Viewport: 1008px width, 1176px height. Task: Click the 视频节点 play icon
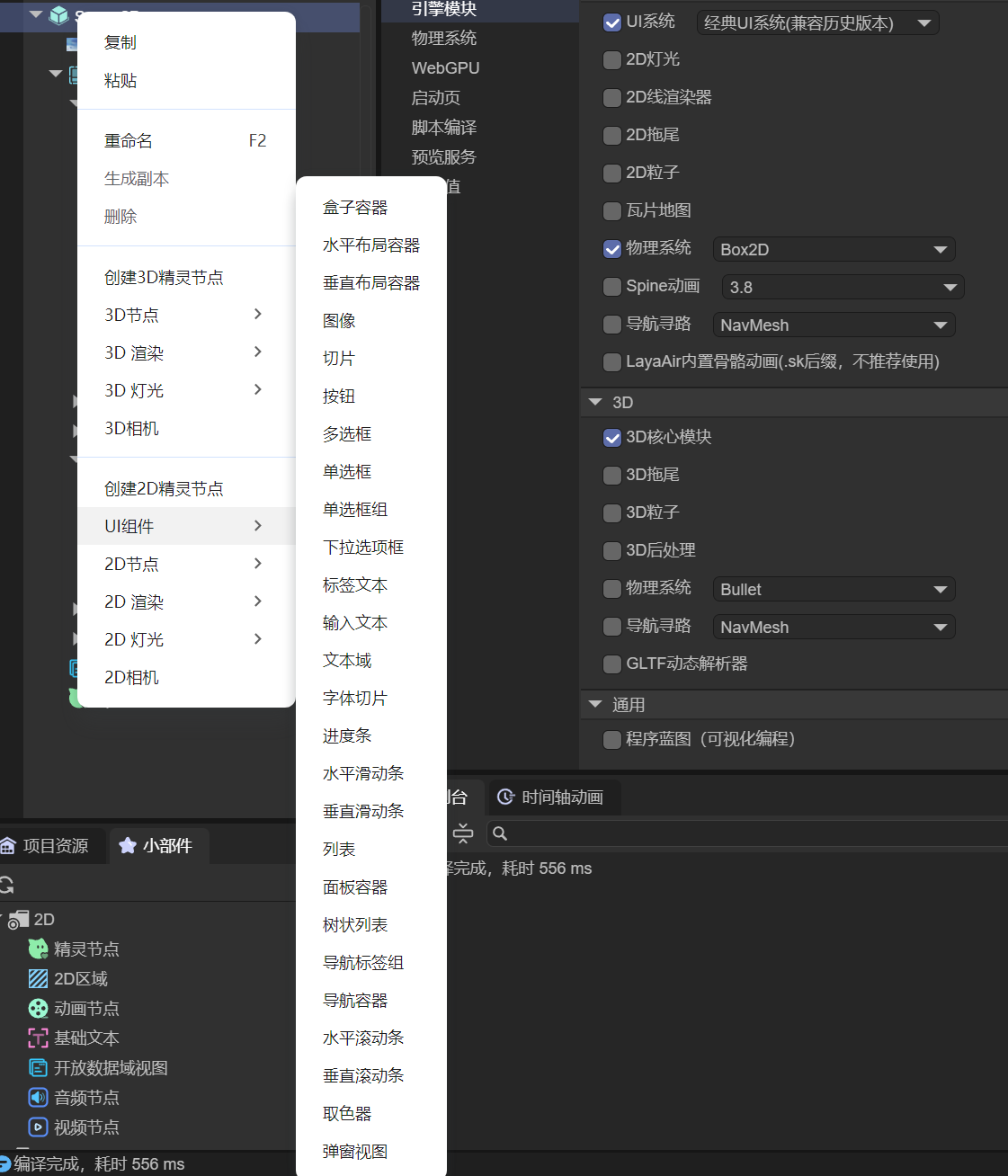tap(38, 1127)
